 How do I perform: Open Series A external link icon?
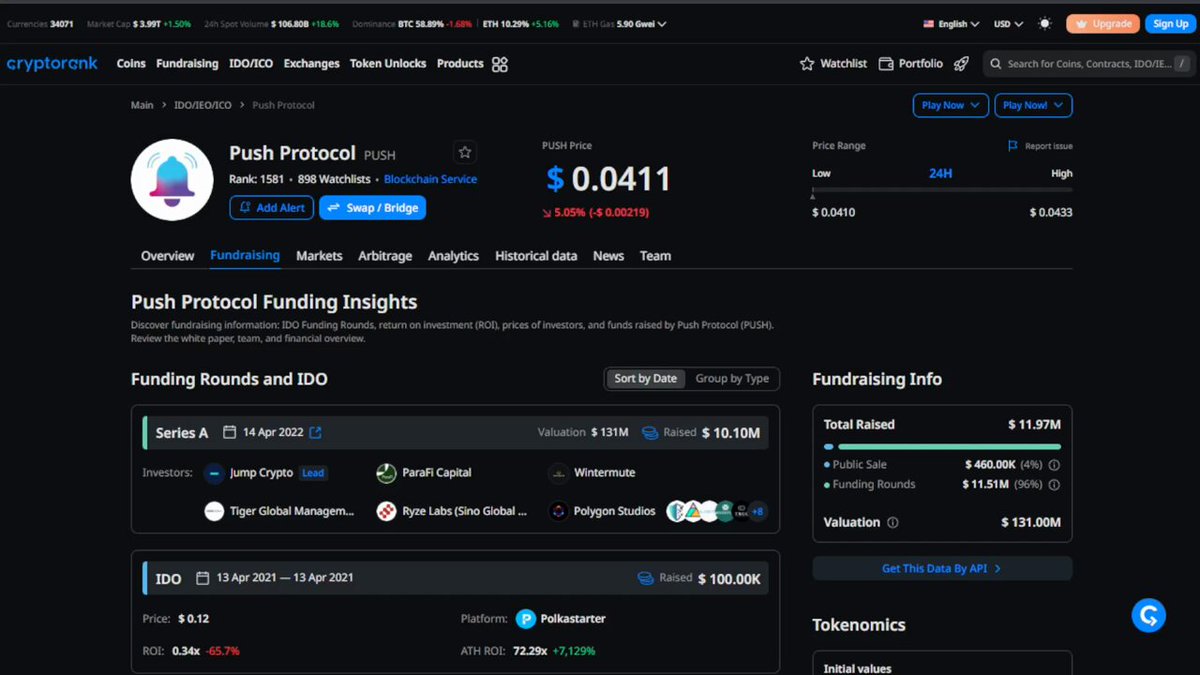click(315, 433)
